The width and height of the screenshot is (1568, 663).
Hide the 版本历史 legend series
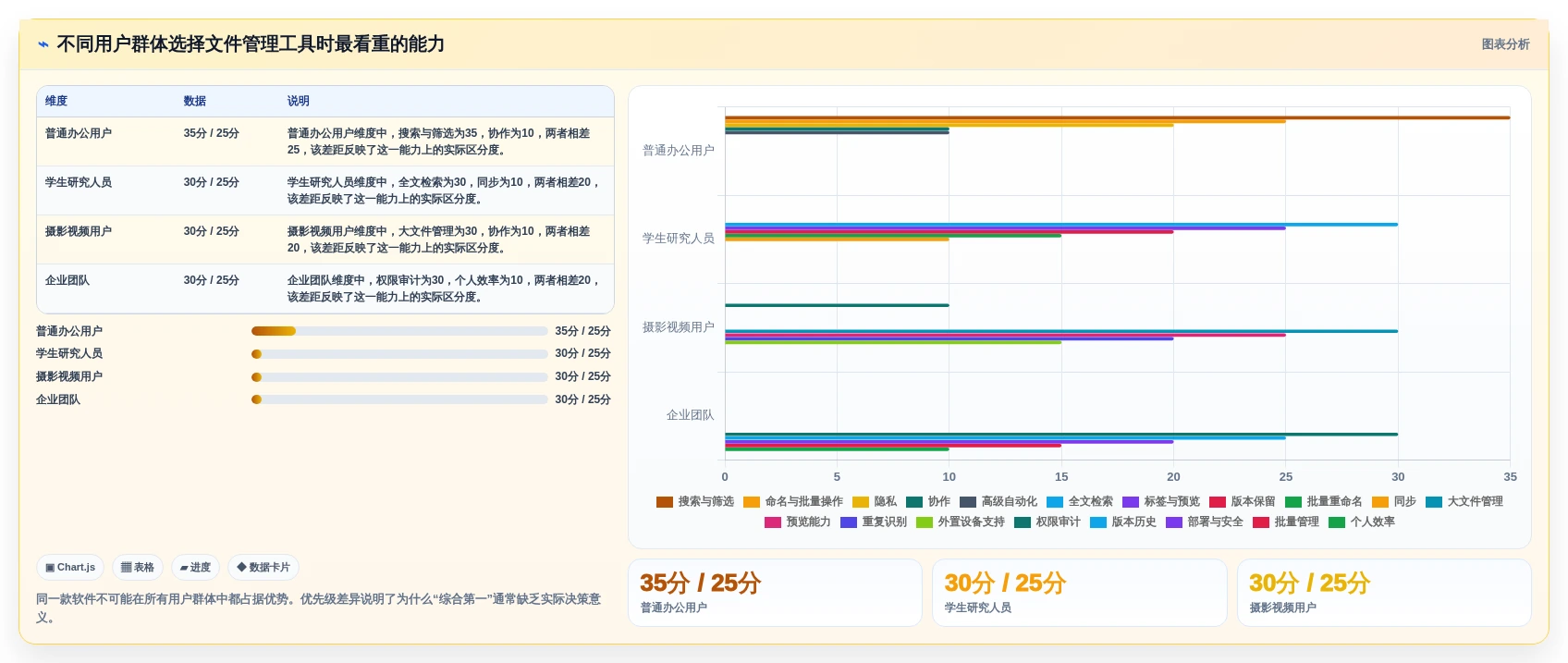1122,522
